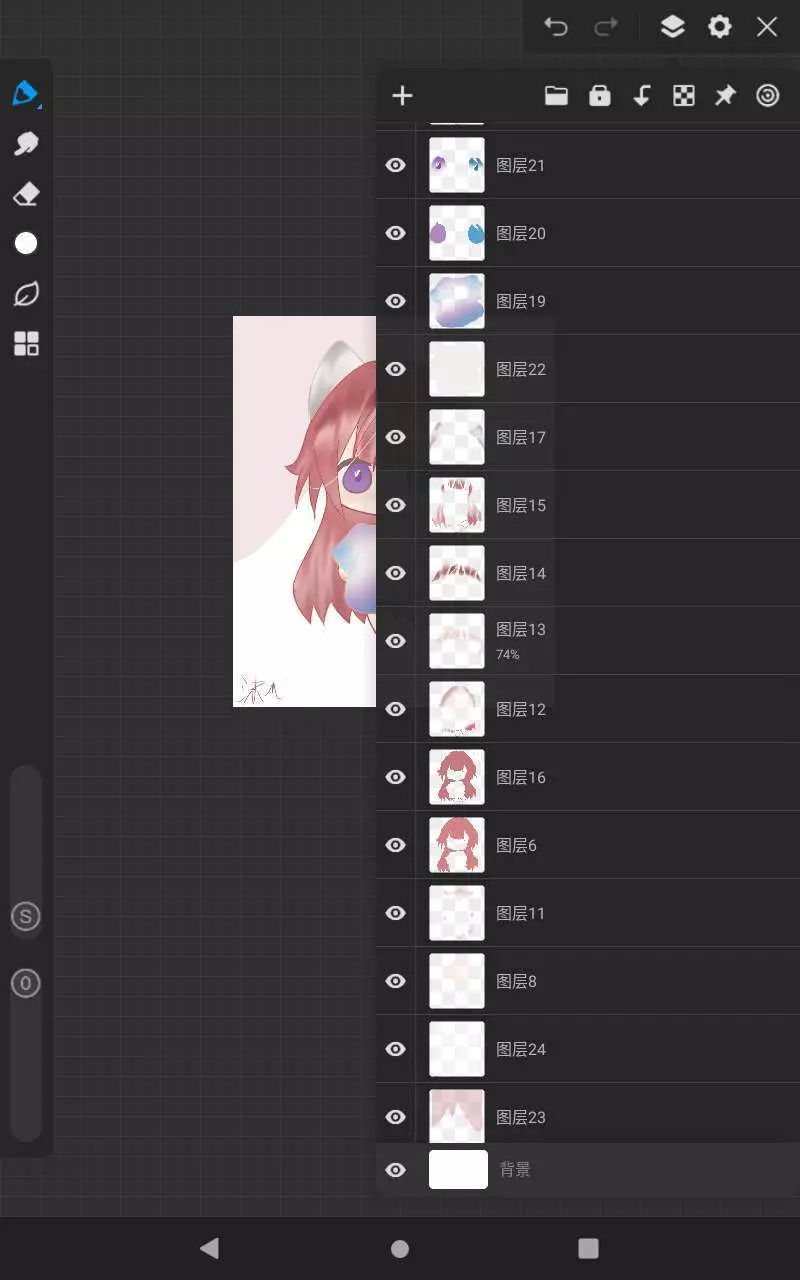Toggle visibility of 背景 layer
This screenshot has width=800, height=1280.
(x=396, y=1170)
